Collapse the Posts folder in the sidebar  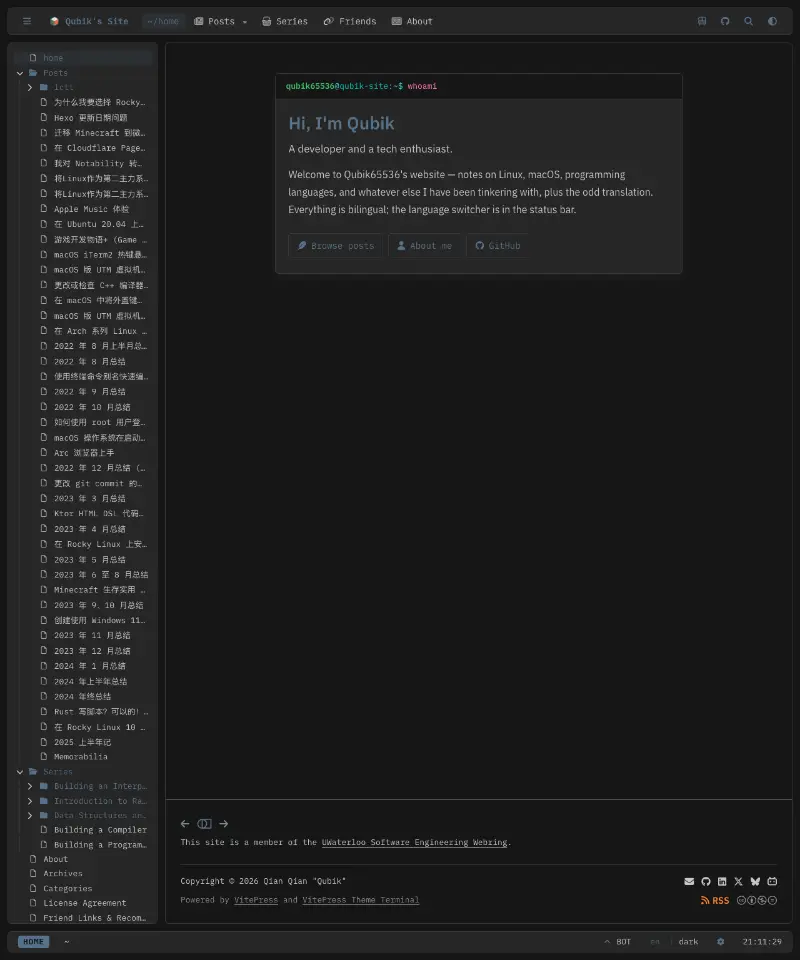click(20, 73)
